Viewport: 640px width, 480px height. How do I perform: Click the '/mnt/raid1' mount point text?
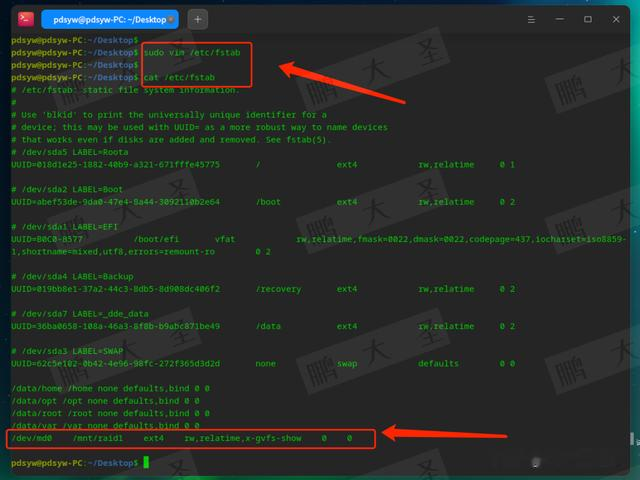pos(98,438)
